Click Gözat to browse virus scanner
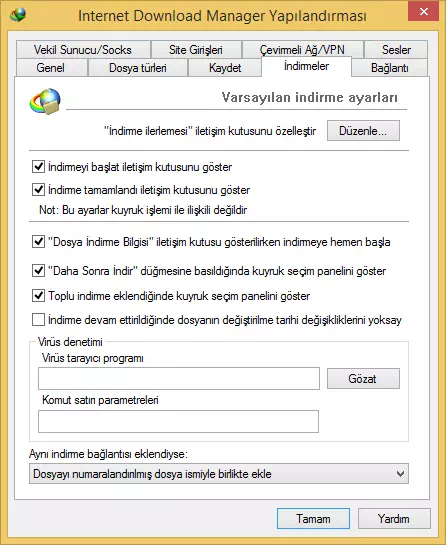 tap(363, 379)
